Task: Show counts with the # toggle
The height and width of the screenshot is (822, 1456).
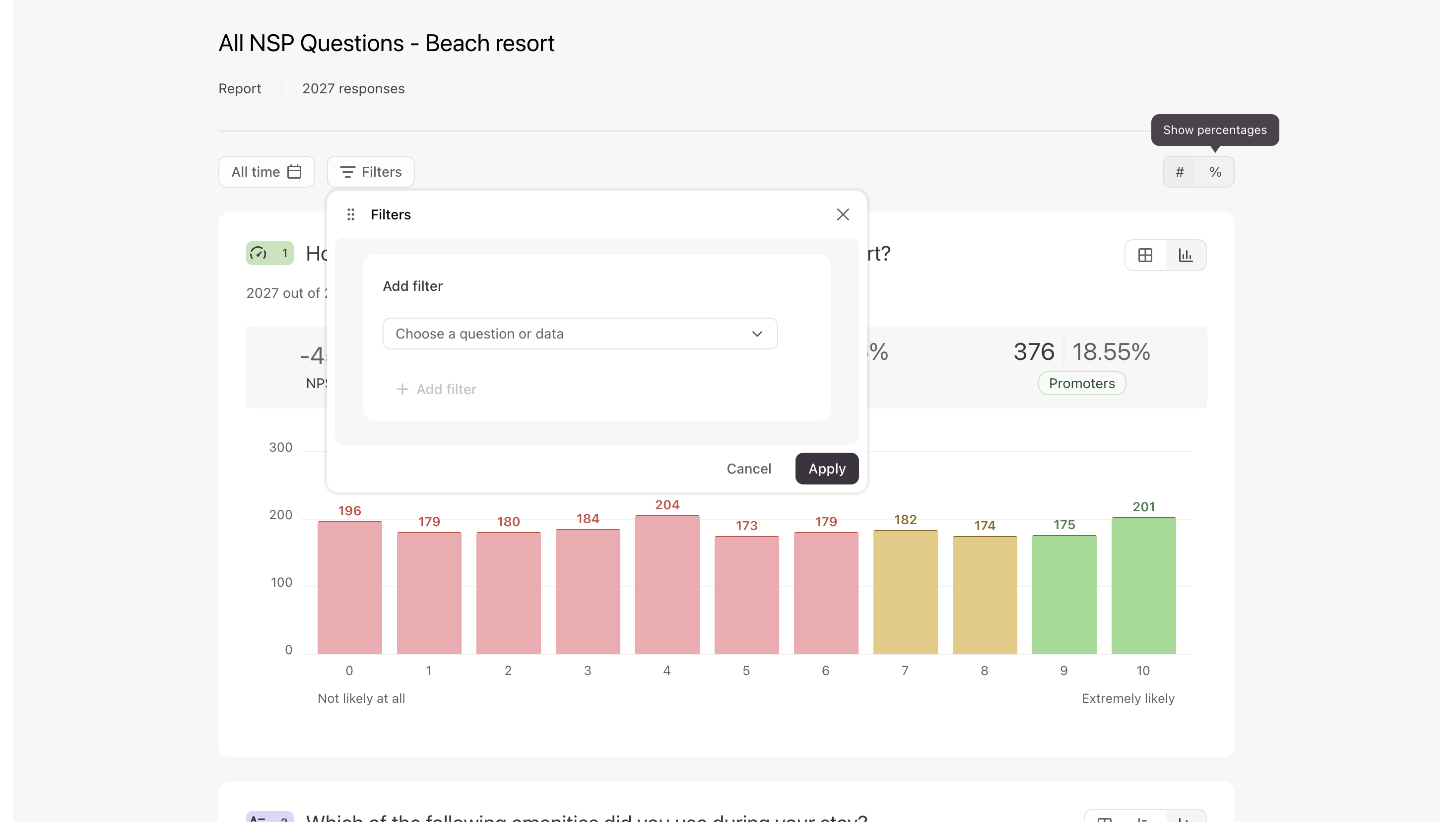Action: tap(1180, 171)
